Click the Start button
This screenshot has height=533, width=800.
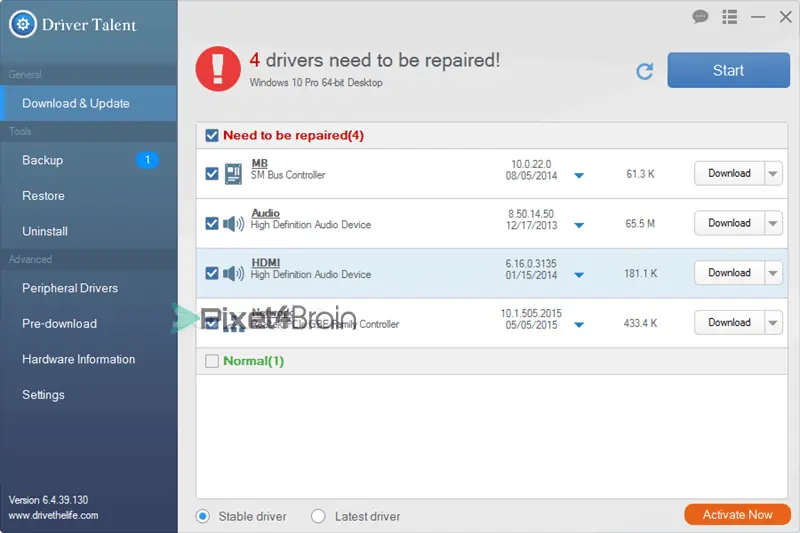pyautogui.click(x=729, y=70)
